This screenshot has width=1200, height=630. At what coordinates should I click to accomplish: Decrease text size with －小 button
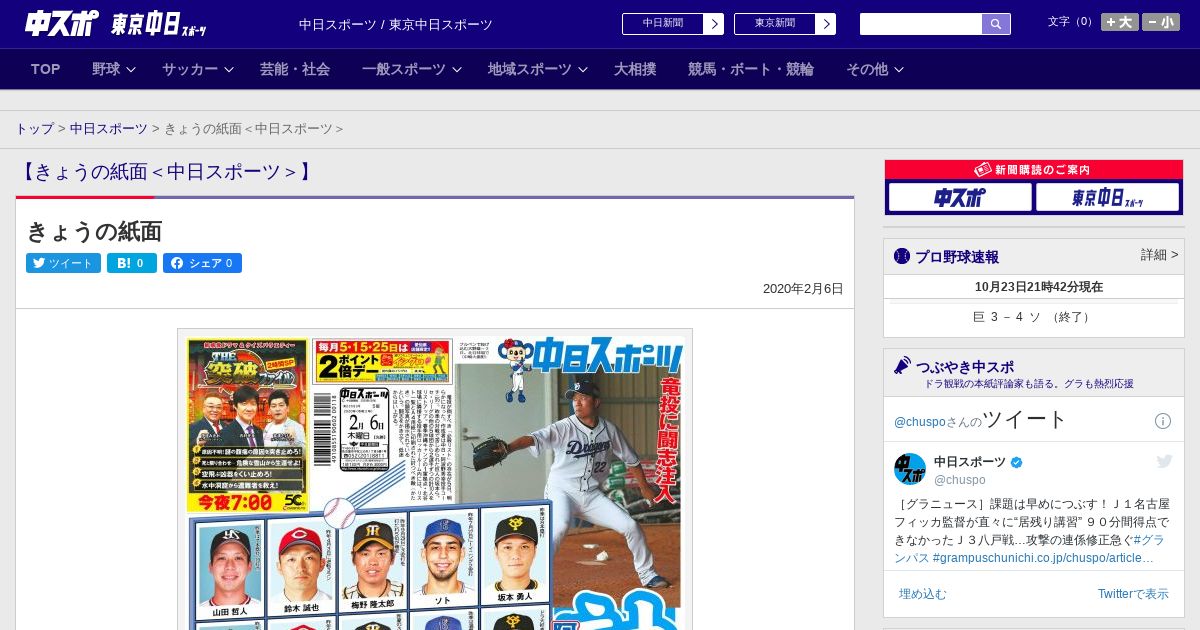pos(1161,22)
